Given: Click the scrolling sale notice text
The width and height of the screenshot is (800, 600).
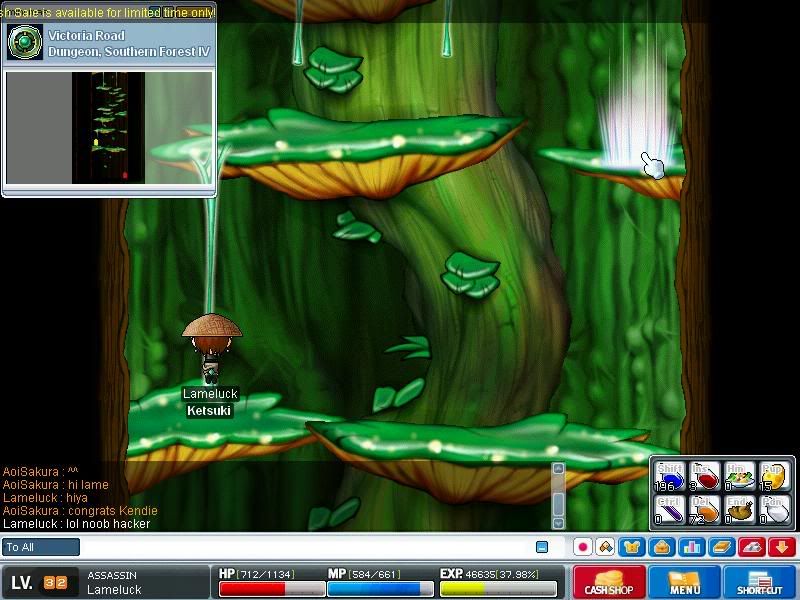Looking at the screenshot, I should (108, 12).
